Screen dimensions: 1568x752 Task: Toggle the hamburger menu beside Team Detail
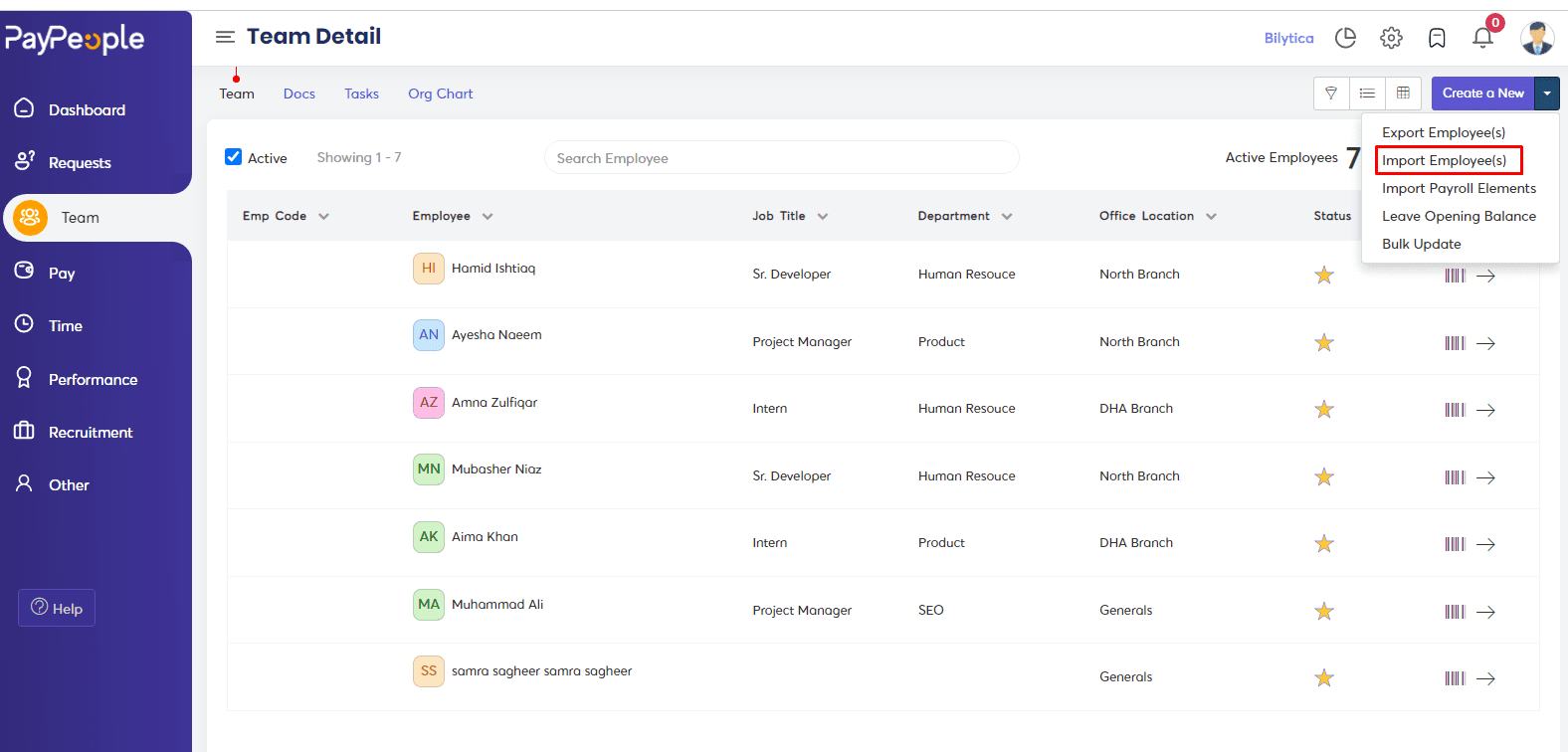[226, 37]
